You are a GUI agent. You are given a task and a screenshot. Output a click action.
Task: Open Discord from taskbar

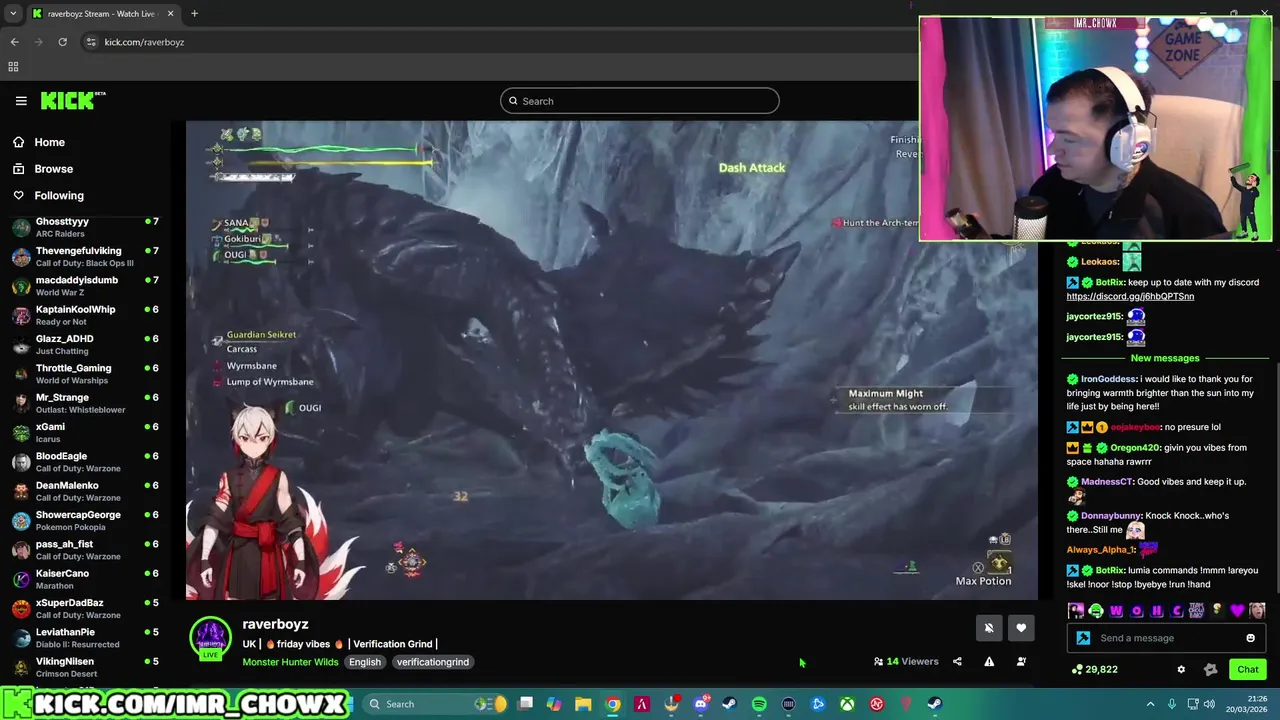pyautogui.click(x=701, y=704)
